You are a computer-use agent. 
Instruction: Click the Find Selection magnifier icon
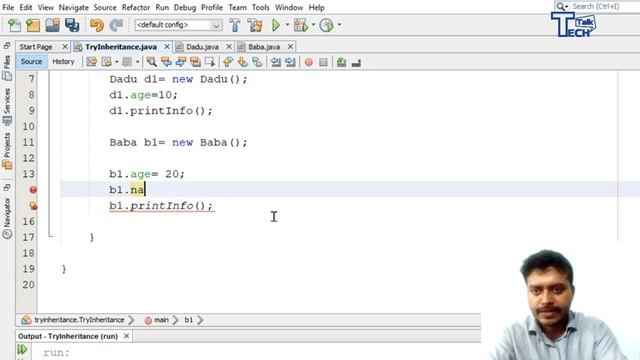tap(151, 62)
